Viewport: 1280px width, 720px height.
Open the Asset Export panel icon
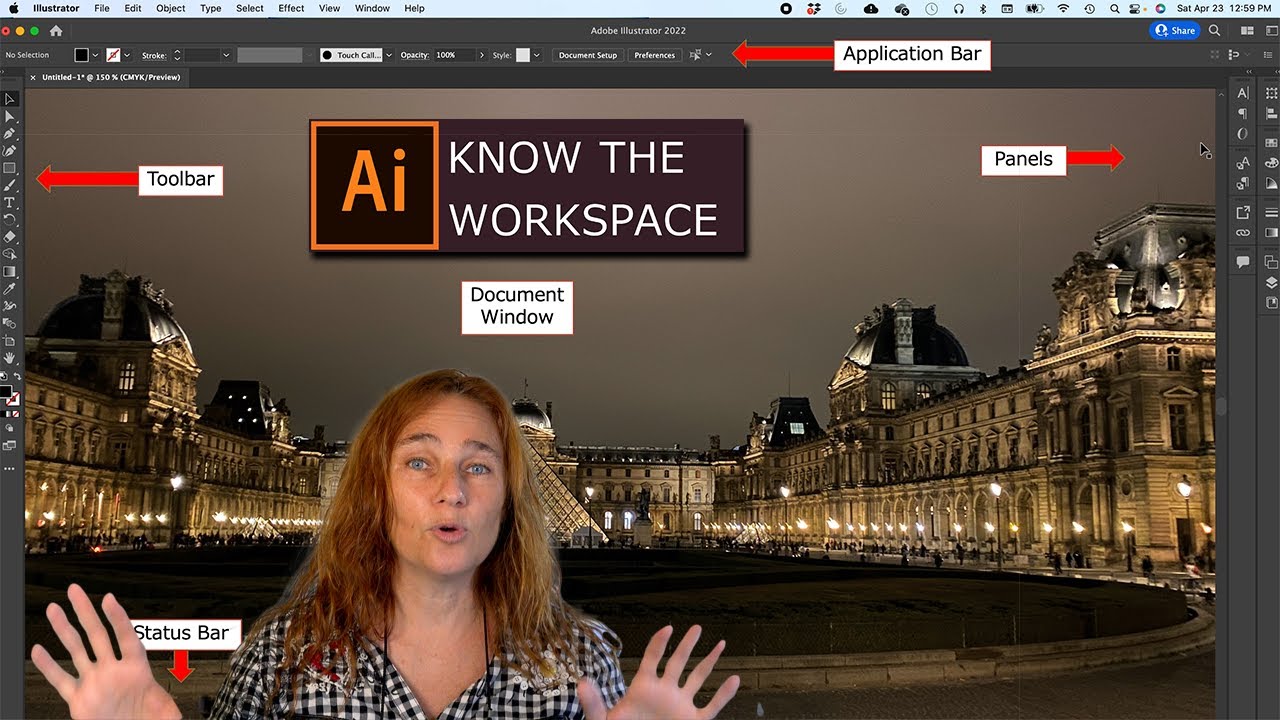[1243, 212]
